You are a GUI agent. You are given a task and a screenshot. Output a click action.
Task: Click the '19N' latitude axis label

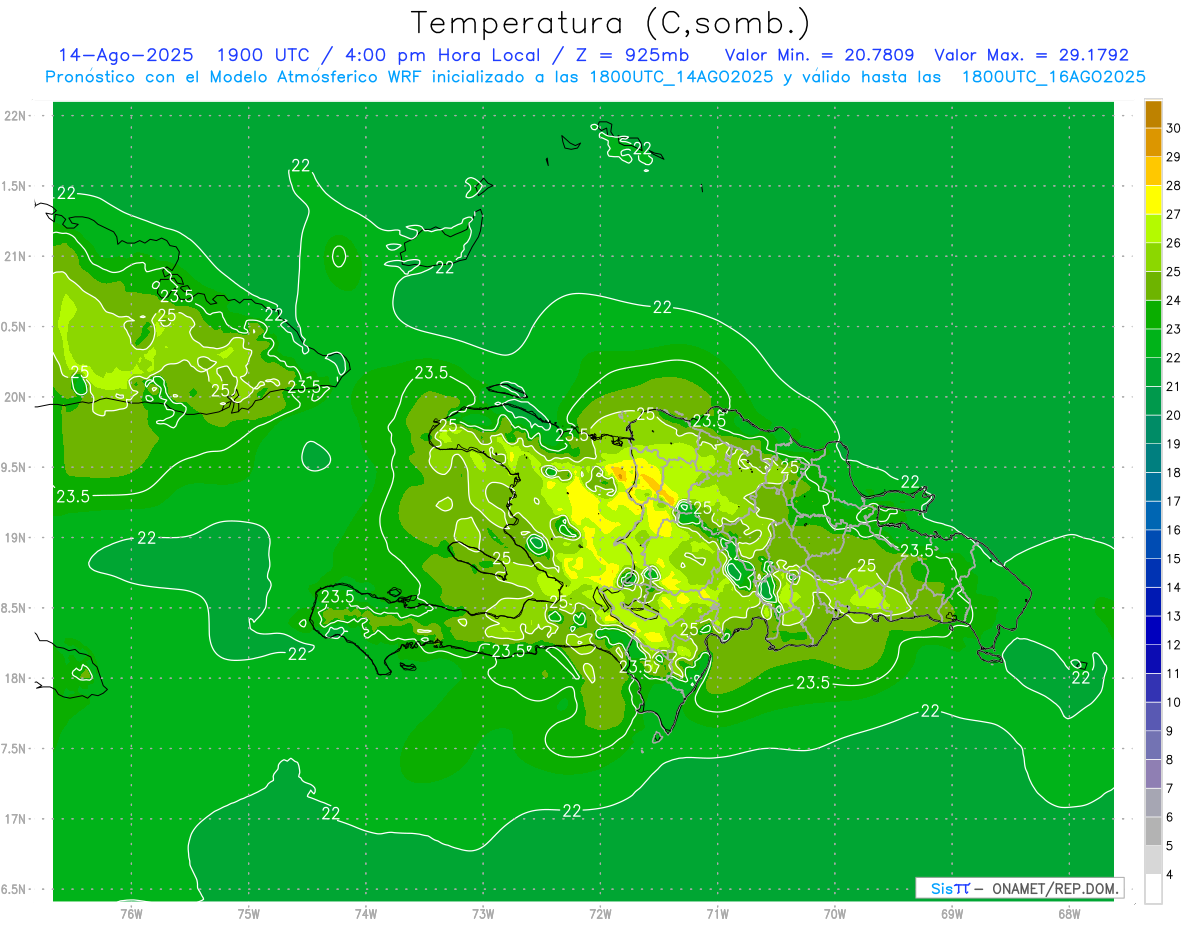[x=16, y=538]
